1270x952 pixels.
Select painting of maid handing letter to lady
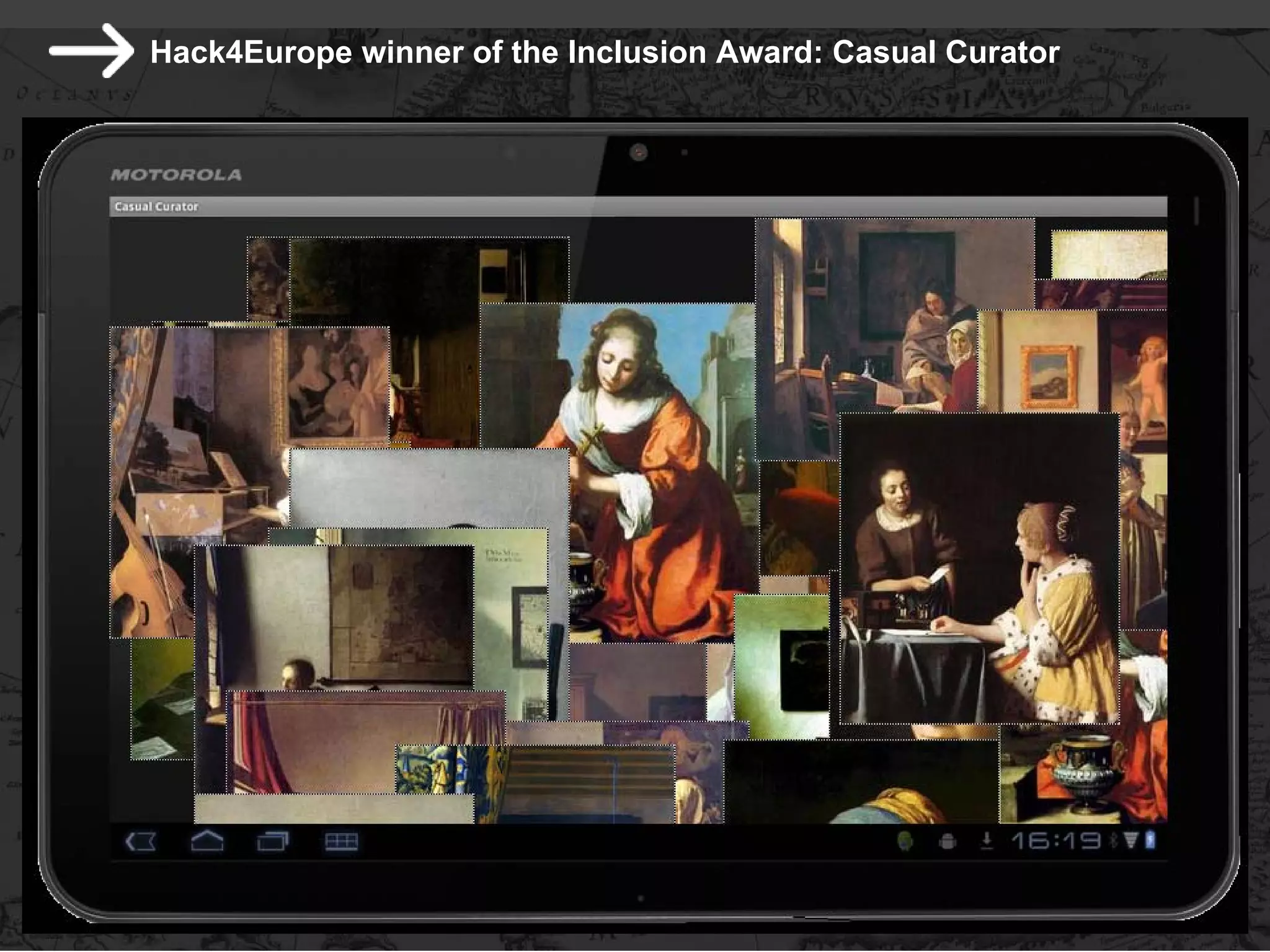point(979,568)
